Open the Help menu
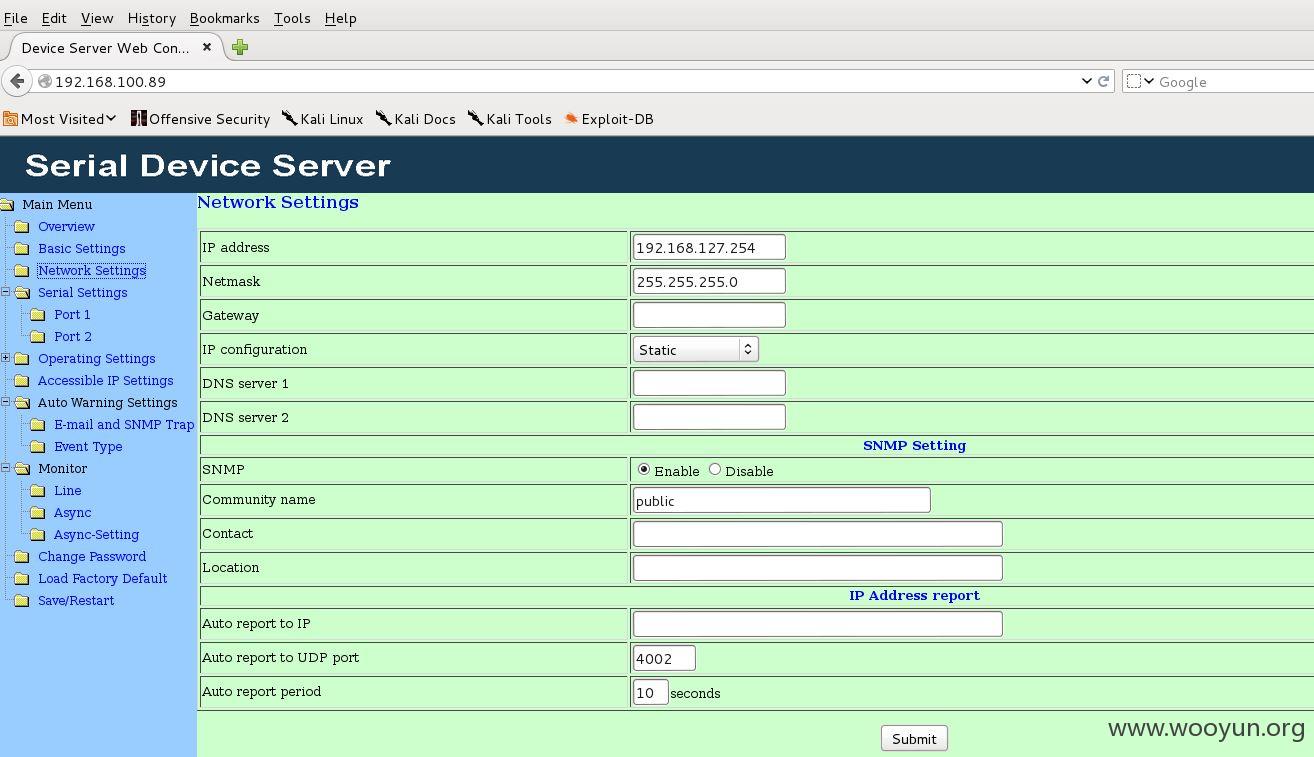The height and width of the screenshot is (757, 1314). click(340, 18)
